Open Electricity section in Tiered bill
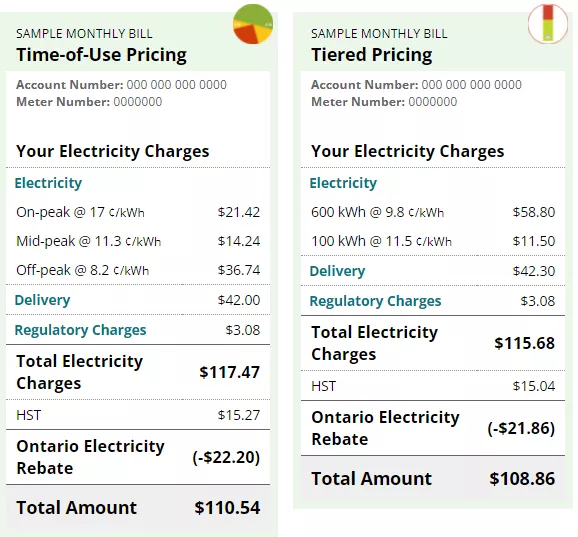The image size is (578, 537). pos(343,183)
